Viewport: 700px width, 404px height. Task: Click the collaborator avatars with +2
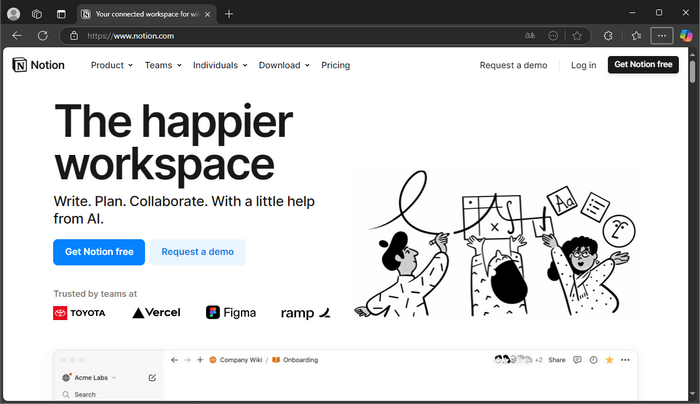coord(518,360)
